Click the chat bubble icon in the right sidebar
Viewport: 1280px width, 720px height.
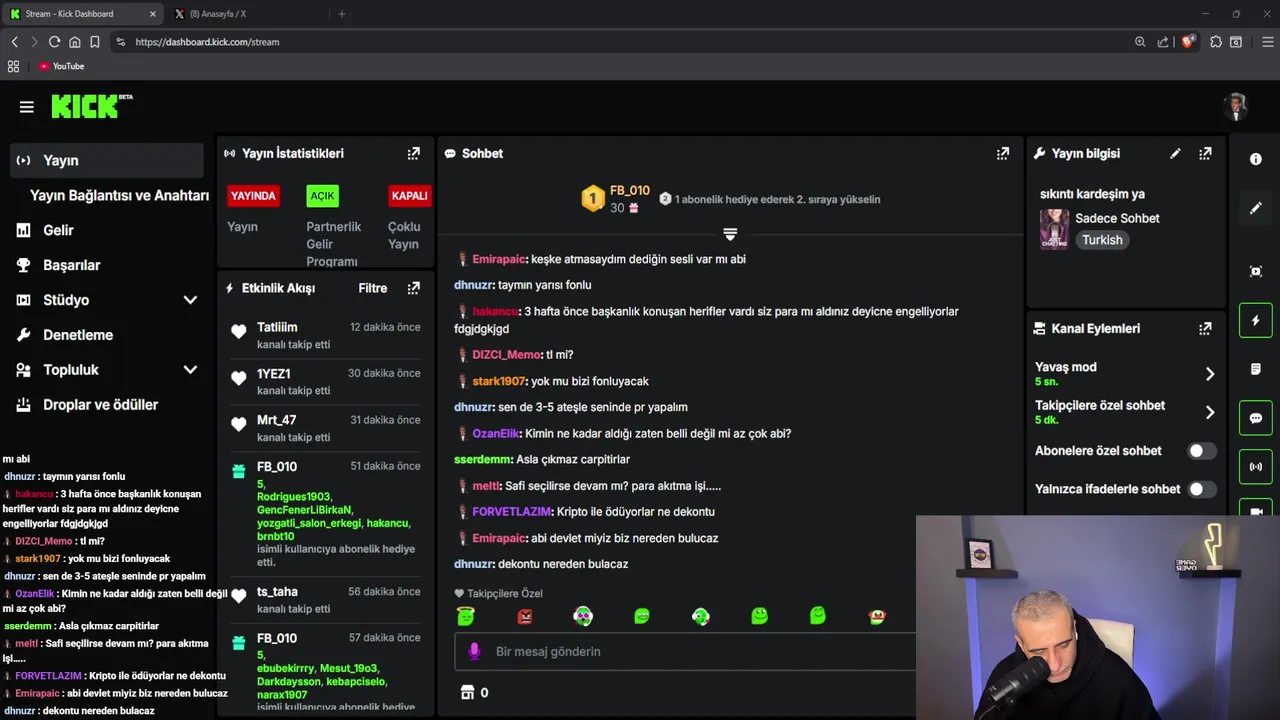coord(1256,418)
